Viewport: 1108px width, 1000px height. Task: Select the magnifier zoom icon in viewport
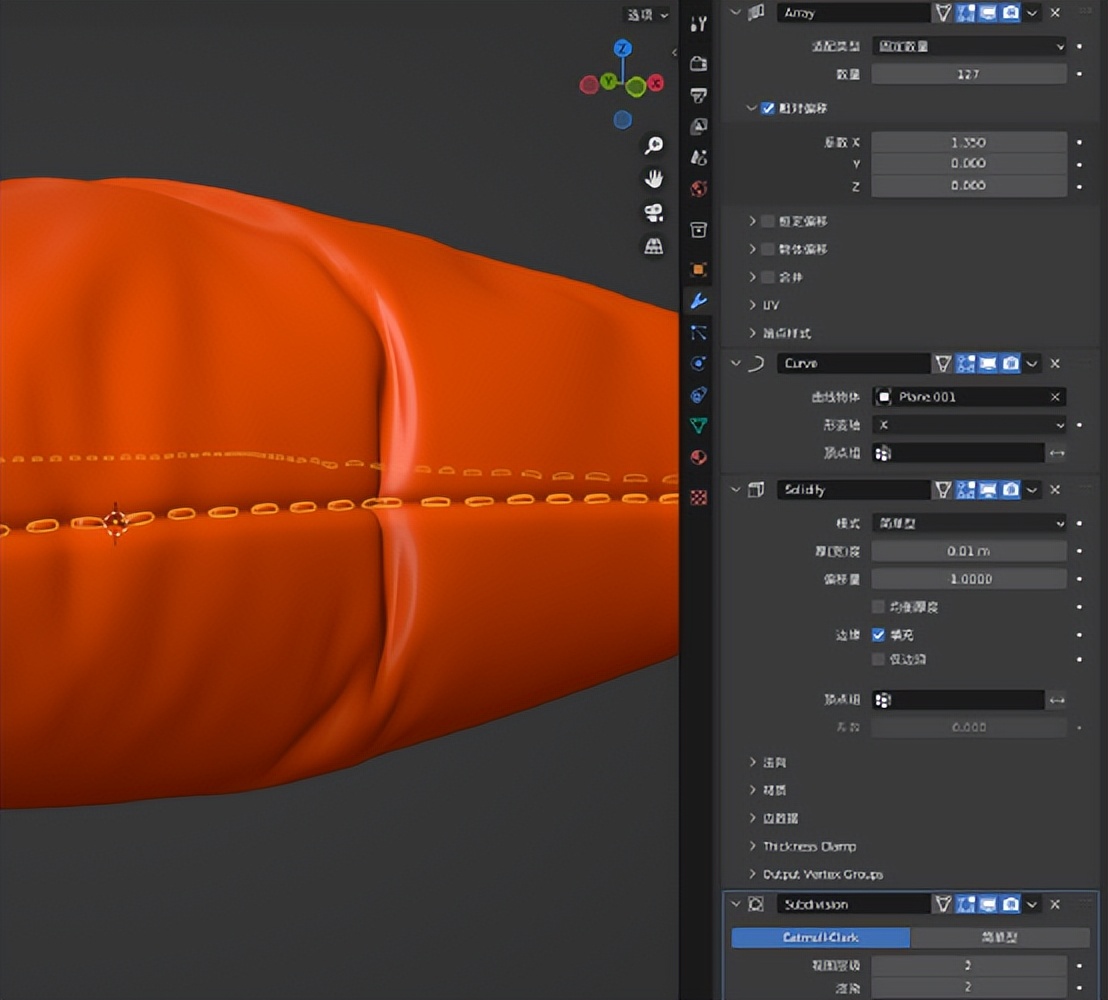[x=654, y=145]
